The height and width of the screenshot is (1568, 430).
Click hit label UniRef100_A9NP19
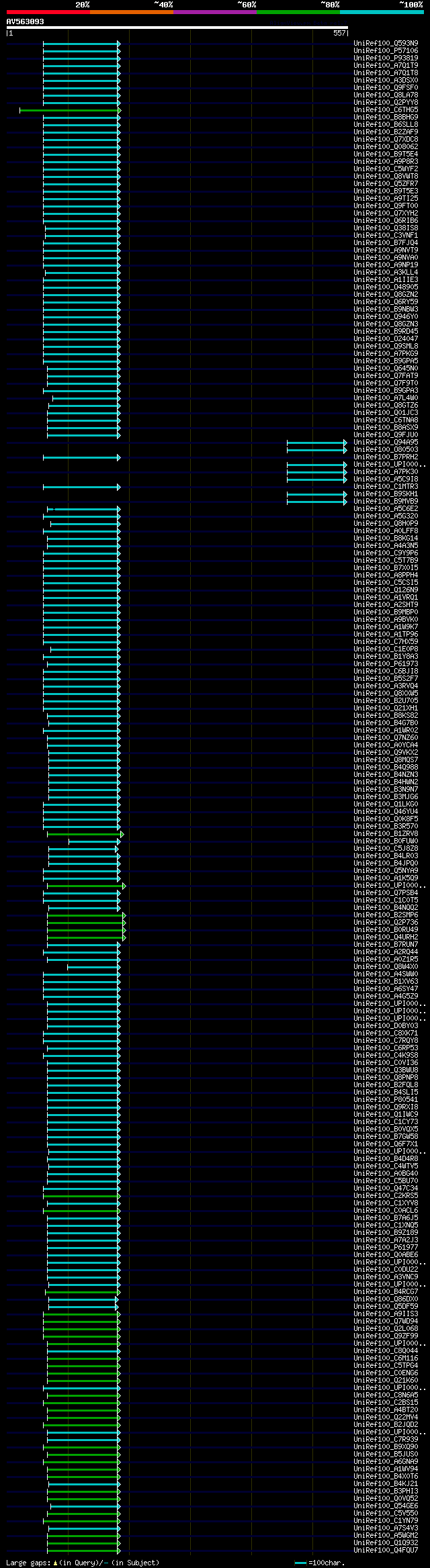[x=386, y=265]
